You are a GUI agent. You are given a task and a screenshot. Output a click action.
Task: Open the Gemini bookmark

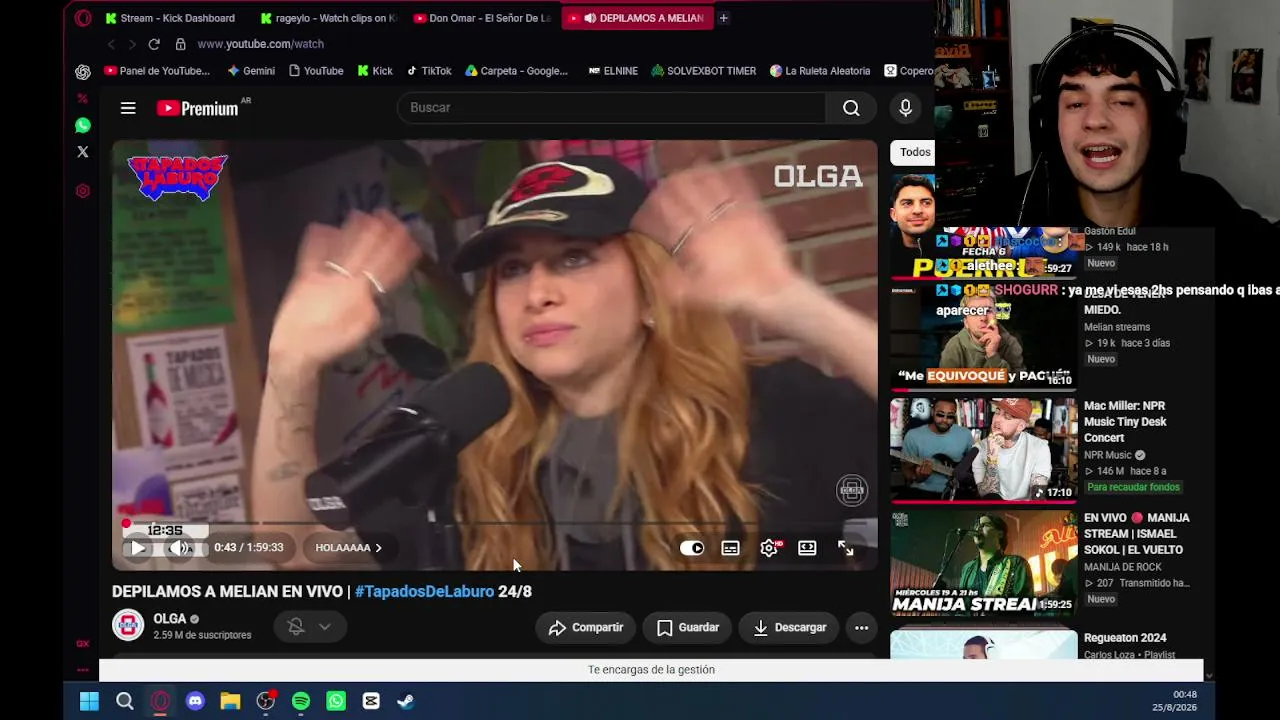[x=251, y=71]
